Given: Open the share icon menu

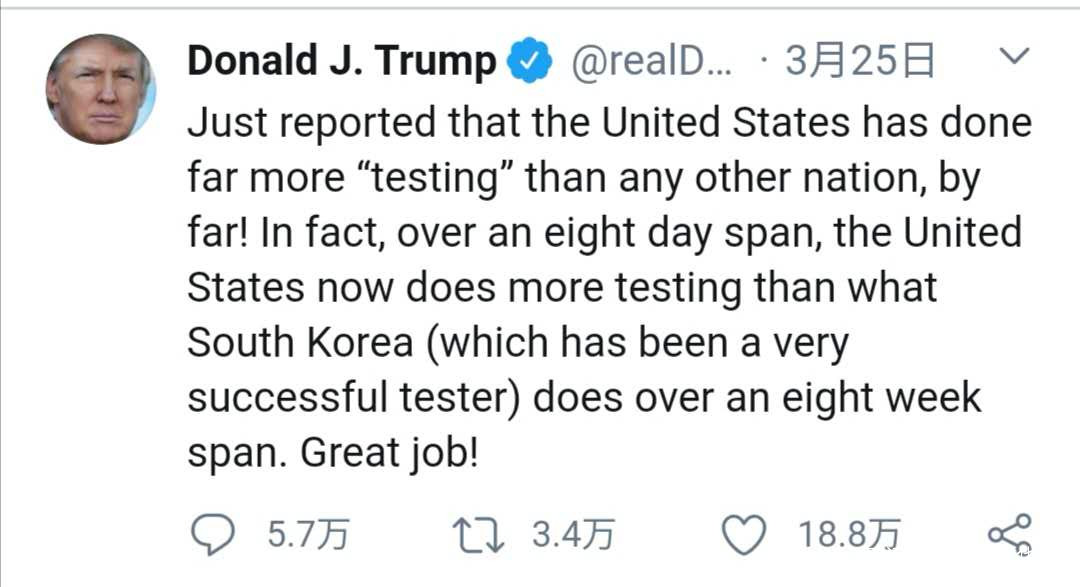Looking at the screenshot, I should 1008,535.
